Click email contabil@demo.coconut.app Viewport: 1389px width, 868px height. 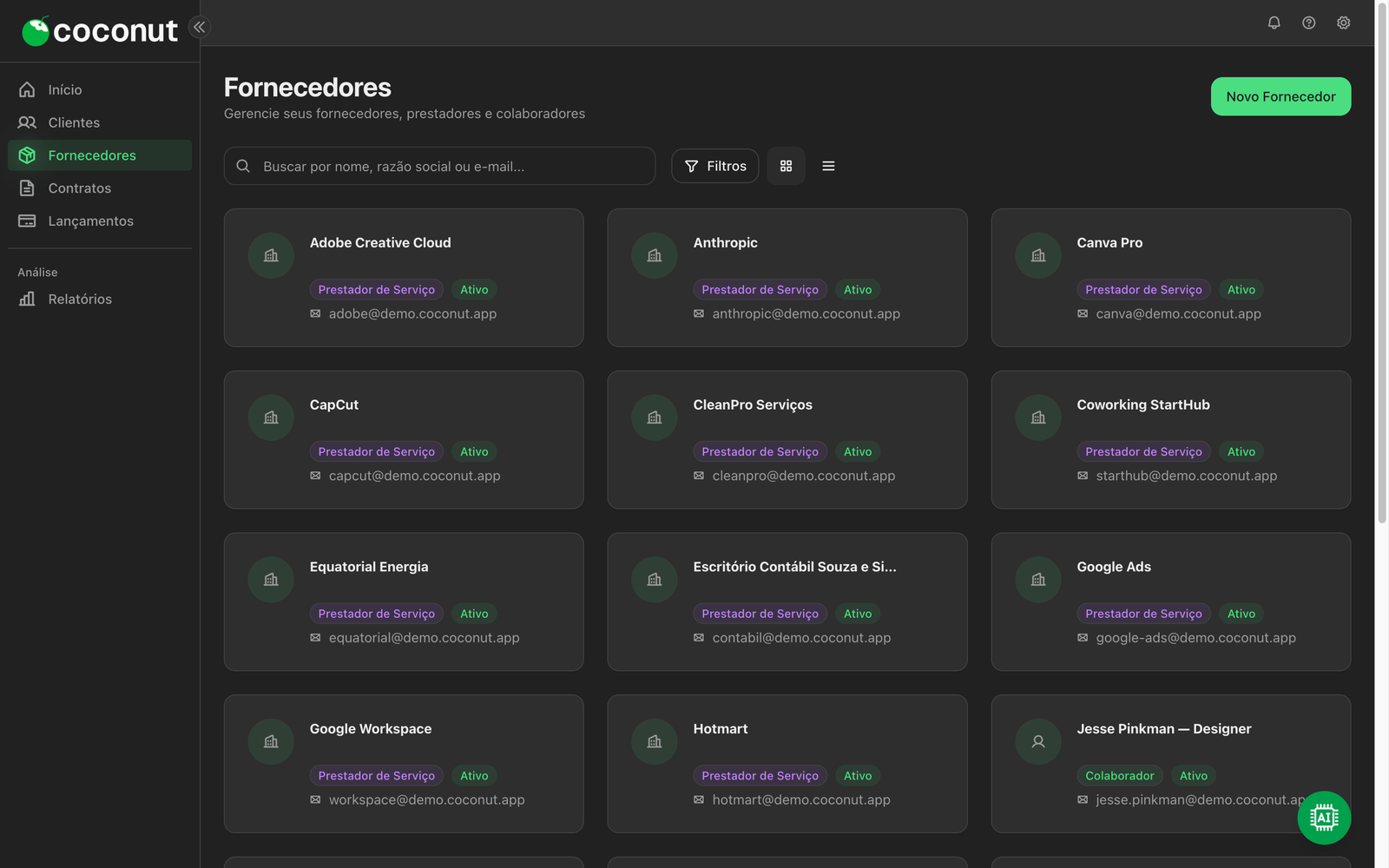801,638
